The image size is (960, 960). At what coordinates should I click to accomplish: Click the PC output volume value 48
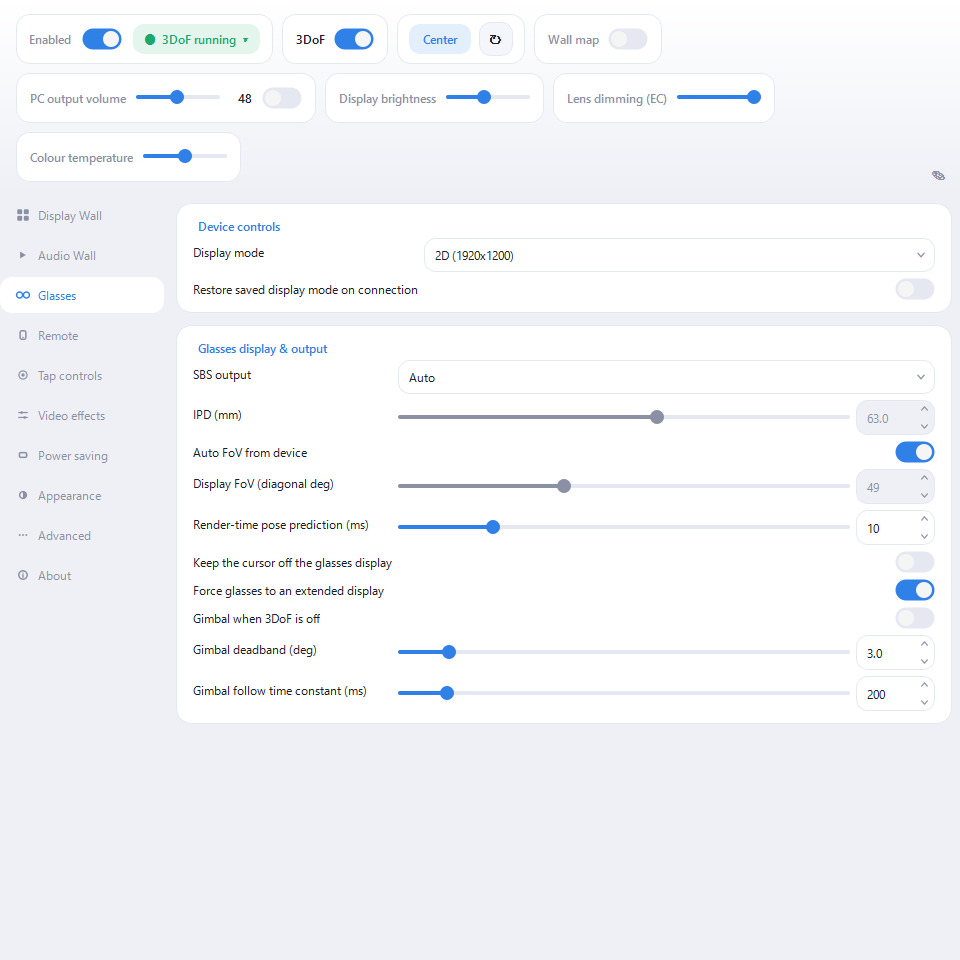[x=244, y=99]
